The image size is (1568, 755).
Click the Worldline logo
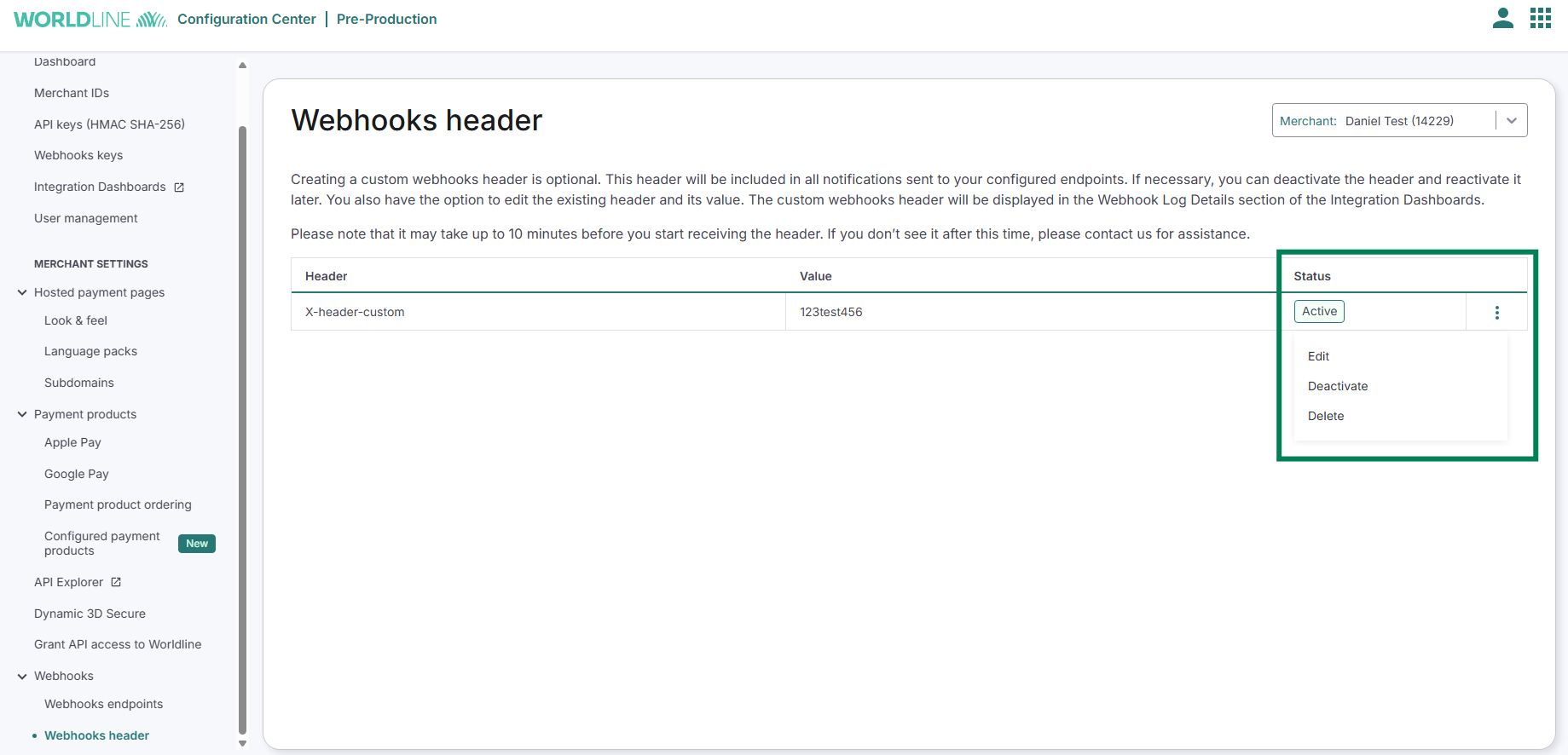[x=90, y=19]
